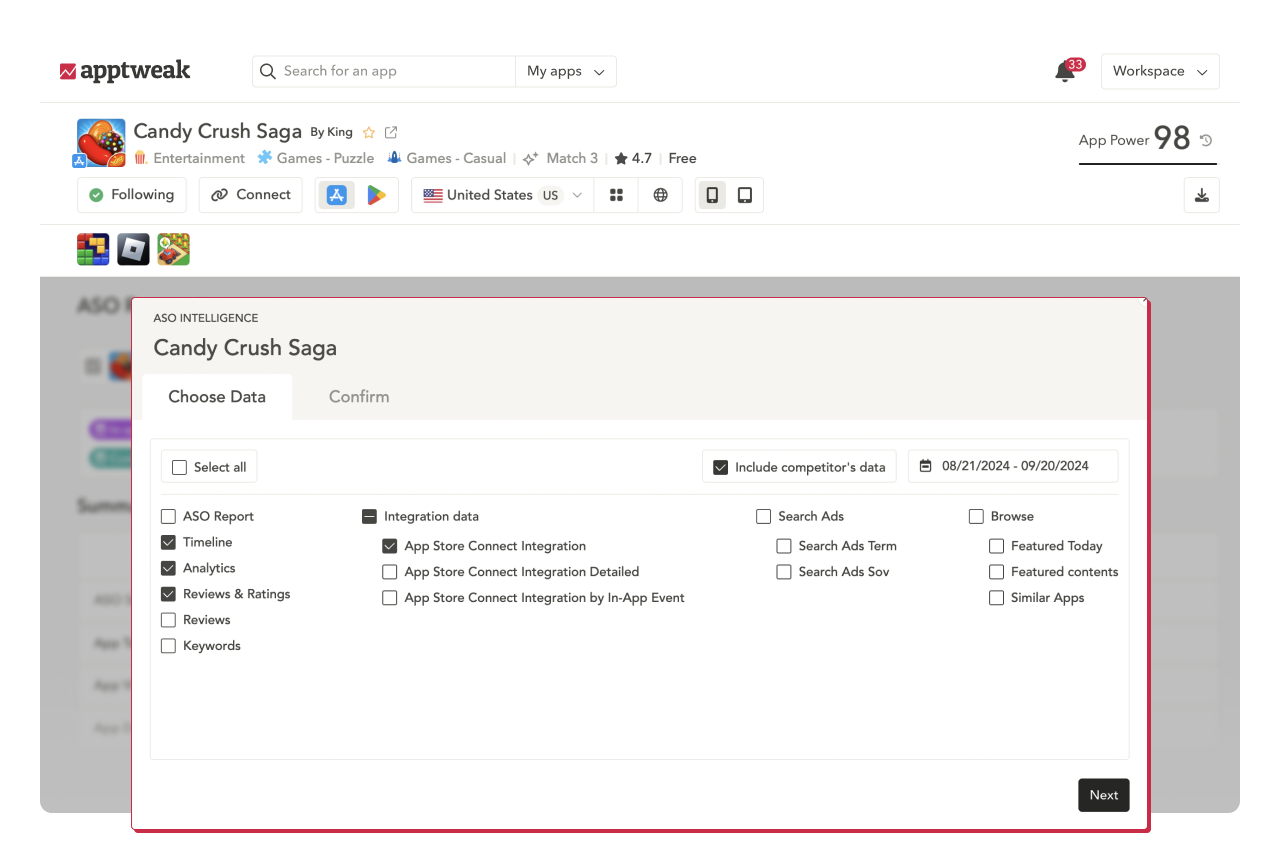Open the United States country dropdown
The height and width of the screenshot is (853, 1280).
click(502, 195)
